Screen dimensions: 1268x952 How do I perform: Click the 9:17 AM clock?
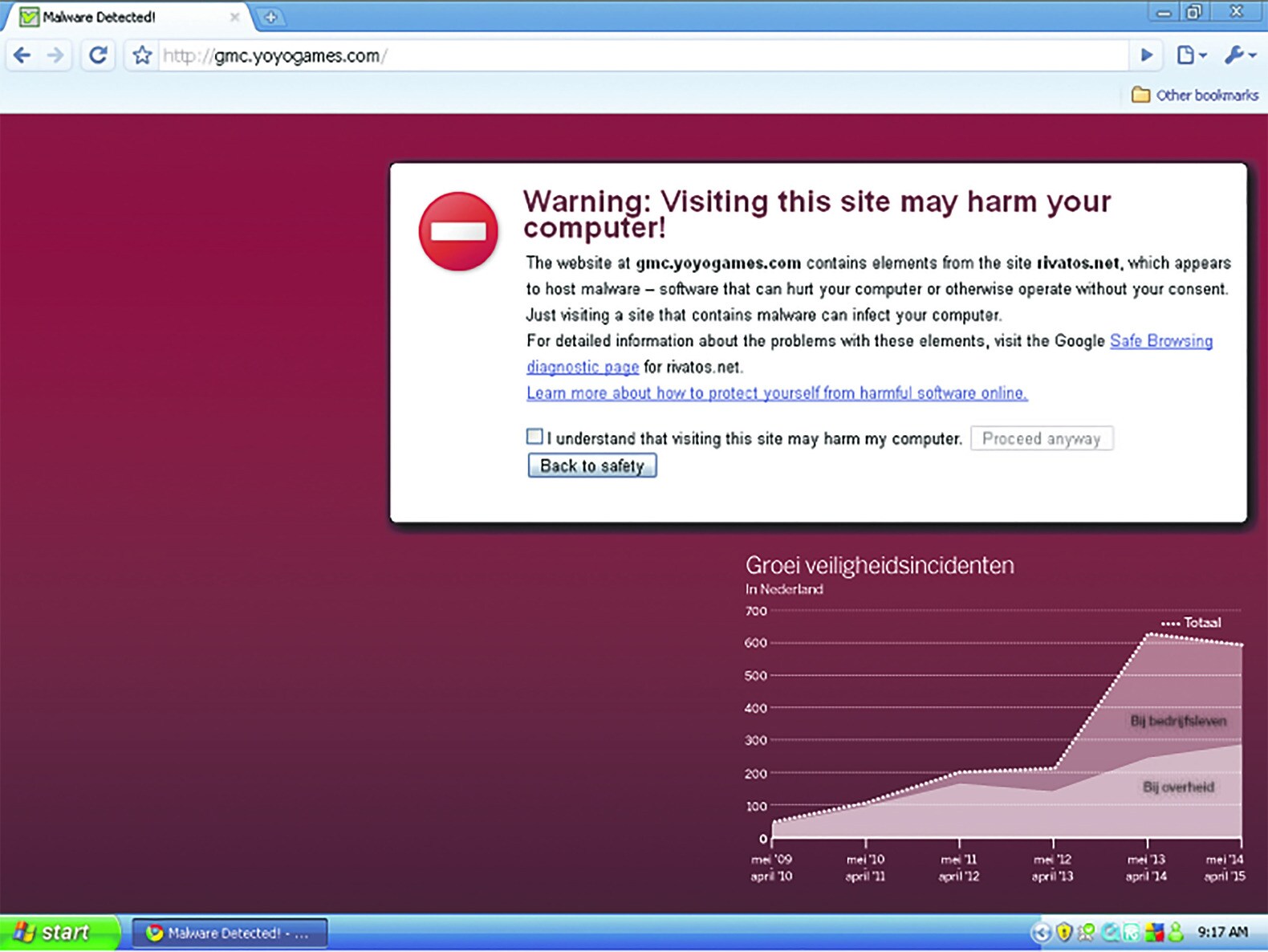click(1222, 933)
